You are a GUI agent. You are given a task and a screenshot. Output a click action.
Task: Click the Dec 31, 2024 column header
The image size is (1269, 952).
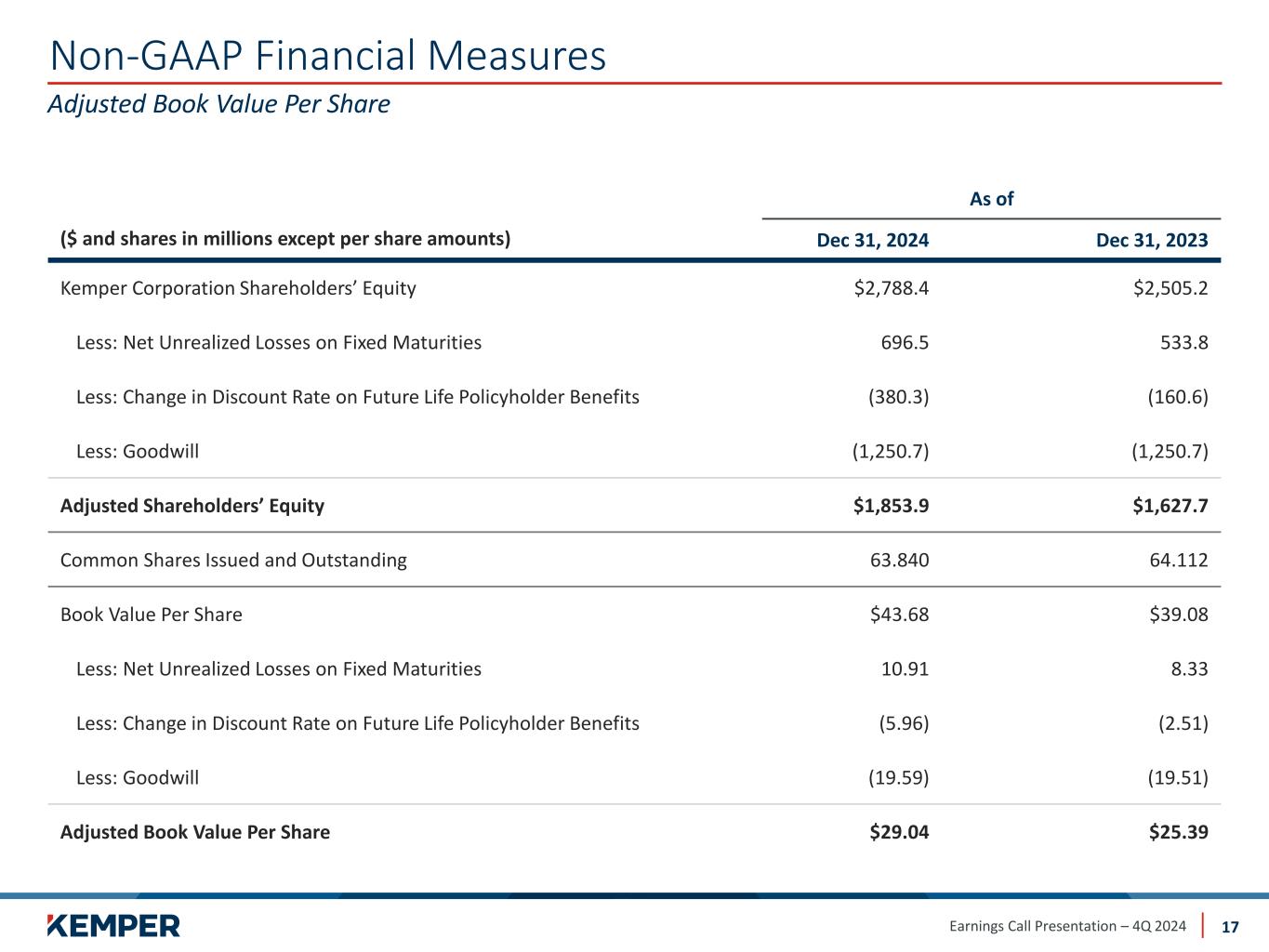point(872,241)
